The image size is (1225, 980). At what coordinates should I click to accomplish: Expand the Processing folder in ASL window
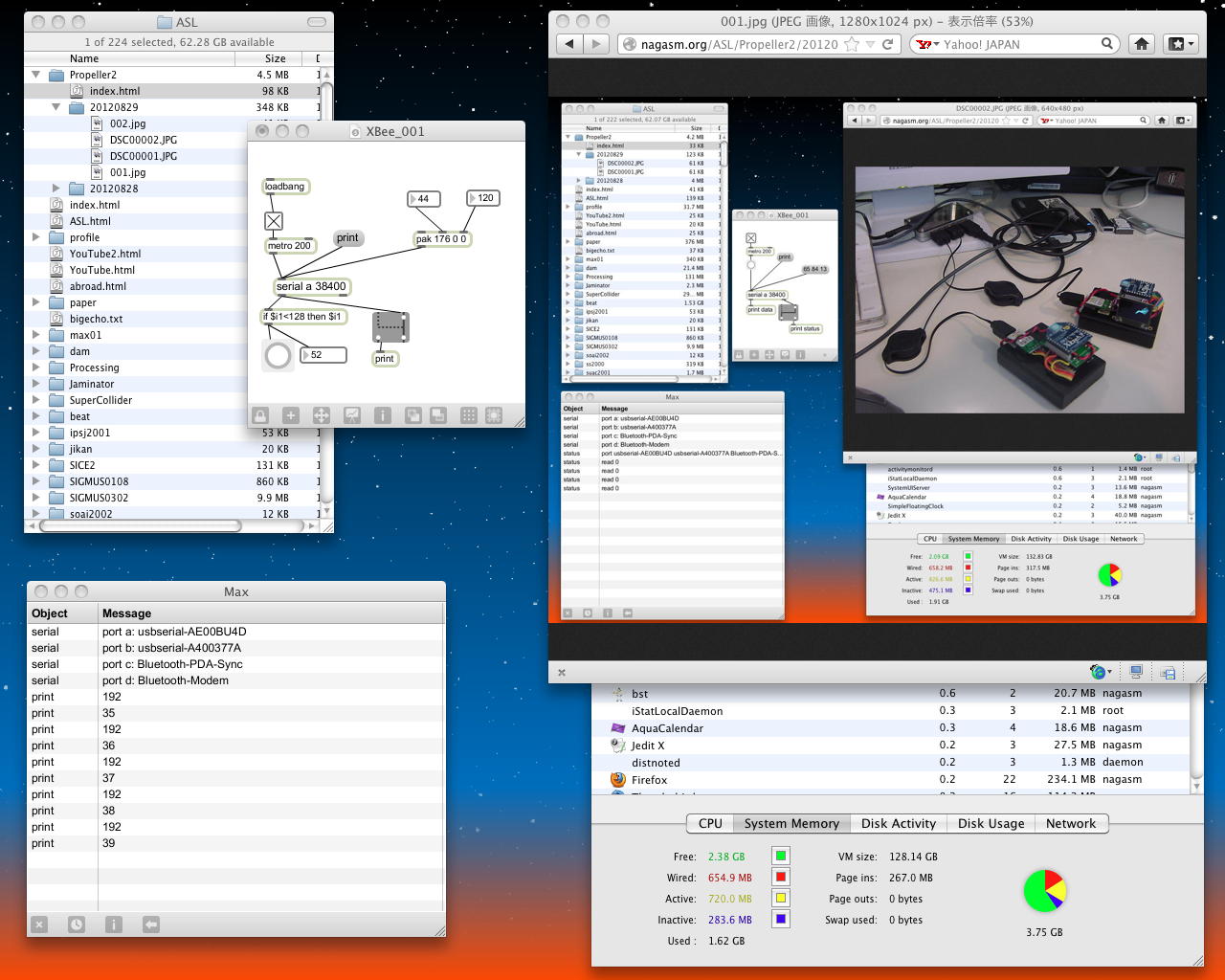tap(36, 367)
